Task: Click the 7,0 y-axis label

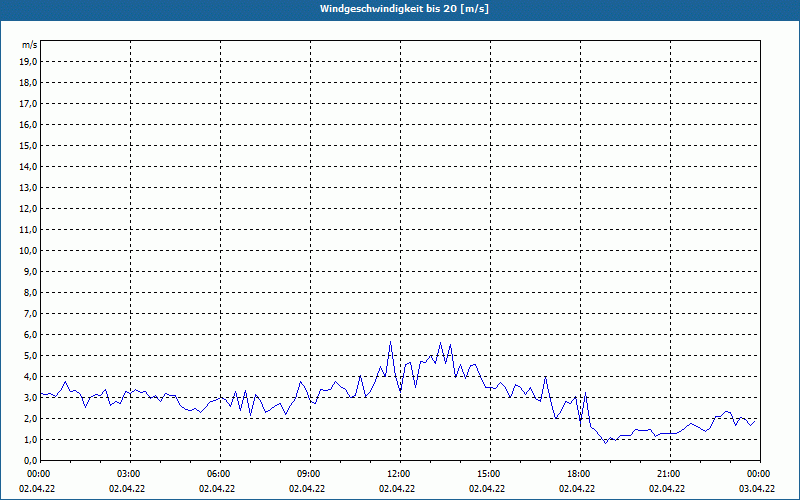Action: click(x=30, y=313)
